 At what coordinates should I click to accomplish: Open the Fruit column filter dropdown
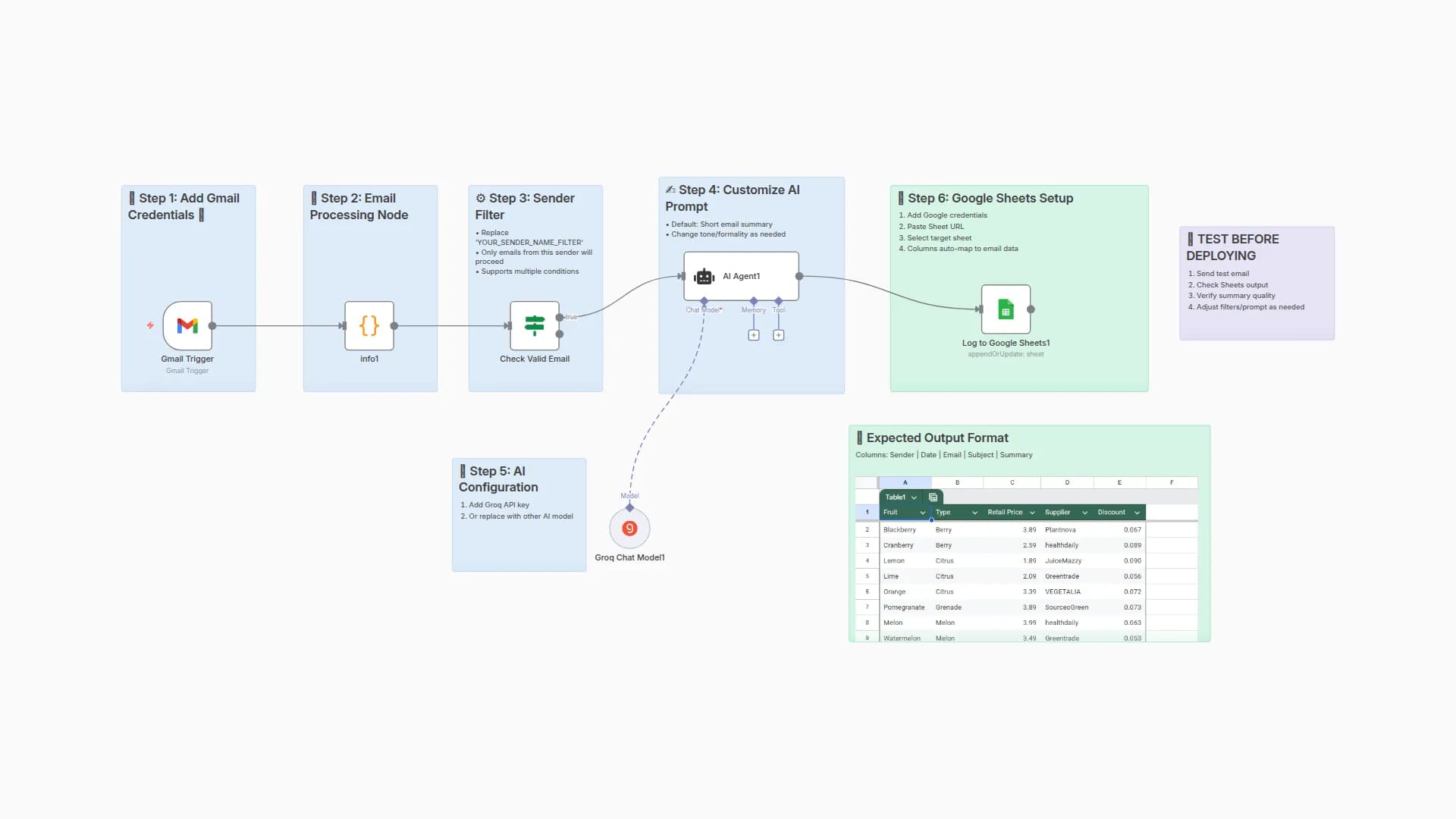coord(923,512)
